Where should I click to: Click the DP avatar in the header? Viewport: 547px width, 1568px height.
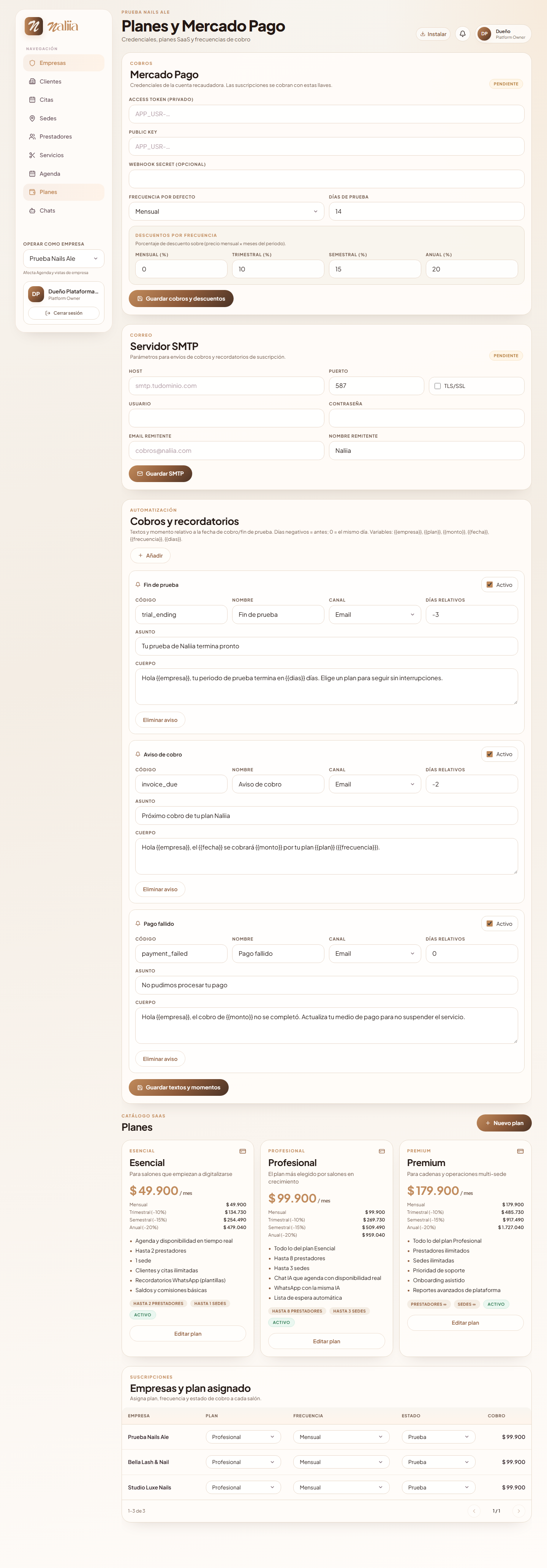click(484, 34)
